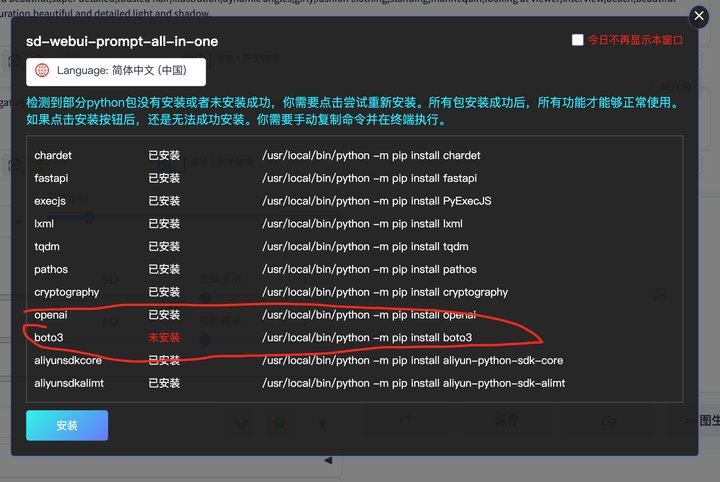Click the cryptography package name
Image resolution: width=720 pixels, height=482 pixels.
[67, 292]
